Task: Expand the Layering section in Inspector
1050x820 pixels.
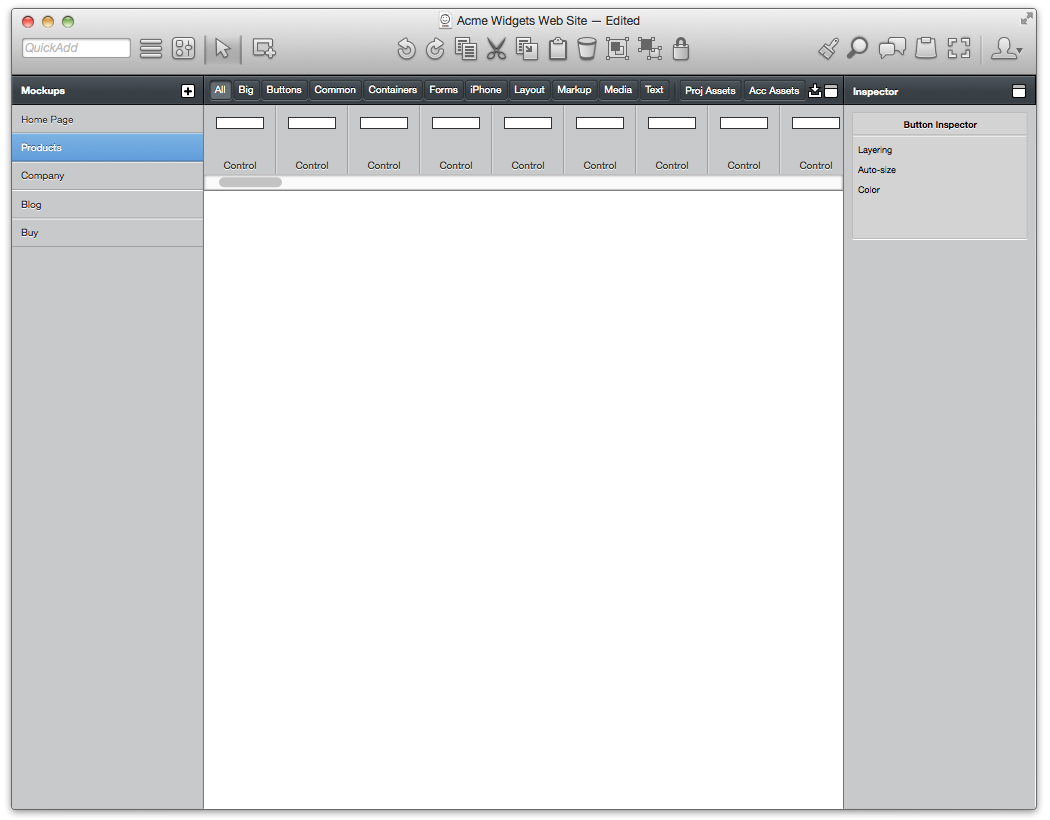Action: click(x=875, y=150)
